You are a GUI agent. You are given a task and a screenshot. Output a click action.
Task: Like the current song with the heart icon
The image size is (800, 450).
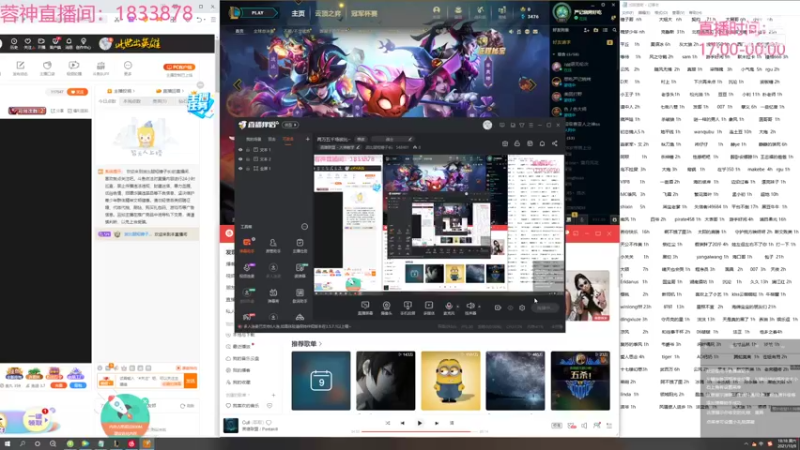(268, 422)
